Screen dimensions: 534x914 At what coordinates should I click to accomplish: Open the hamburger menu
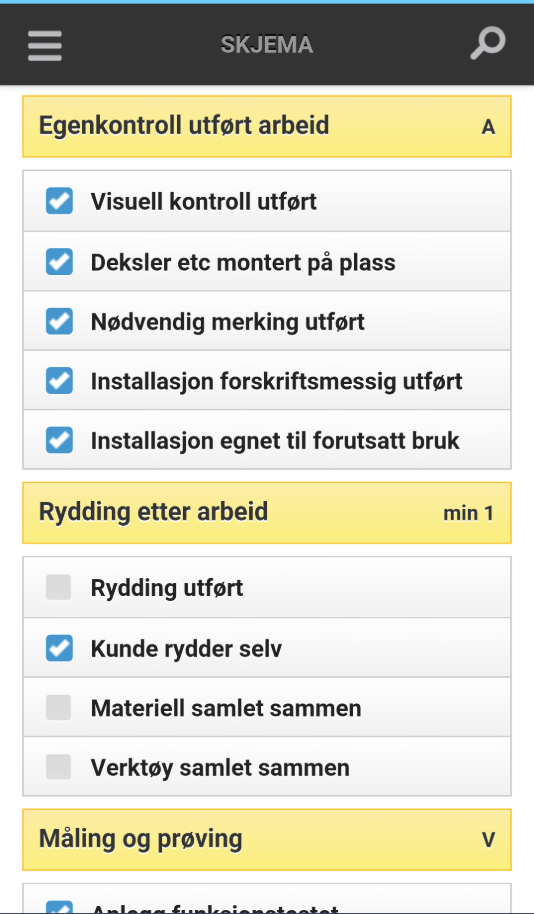(x=45, y=45)
